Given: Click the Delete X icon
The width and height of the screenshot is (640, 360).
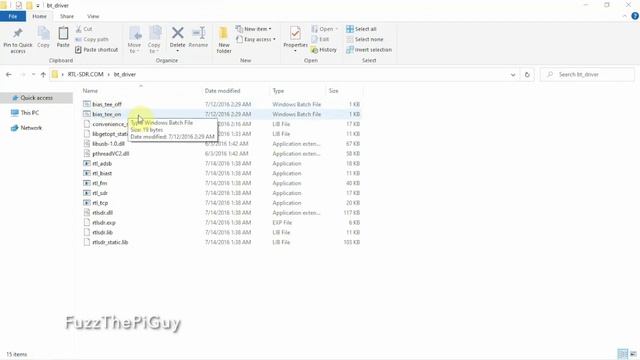Looking at the screenshot, I should [x=178, y=33].
